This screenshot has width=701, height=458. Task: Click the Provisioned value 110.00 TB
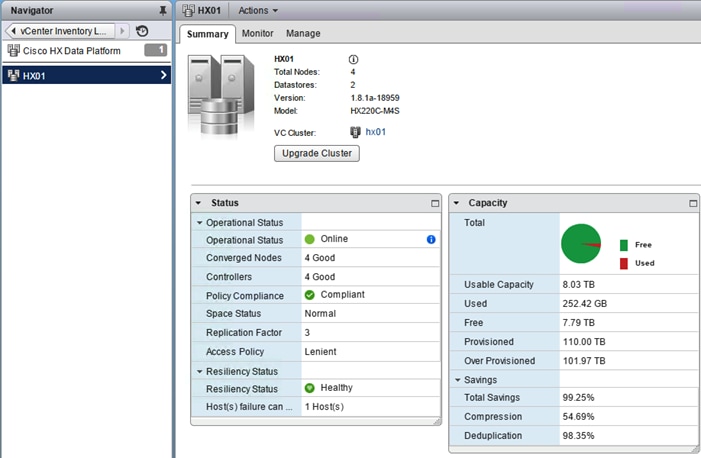(x=584, y=342)
